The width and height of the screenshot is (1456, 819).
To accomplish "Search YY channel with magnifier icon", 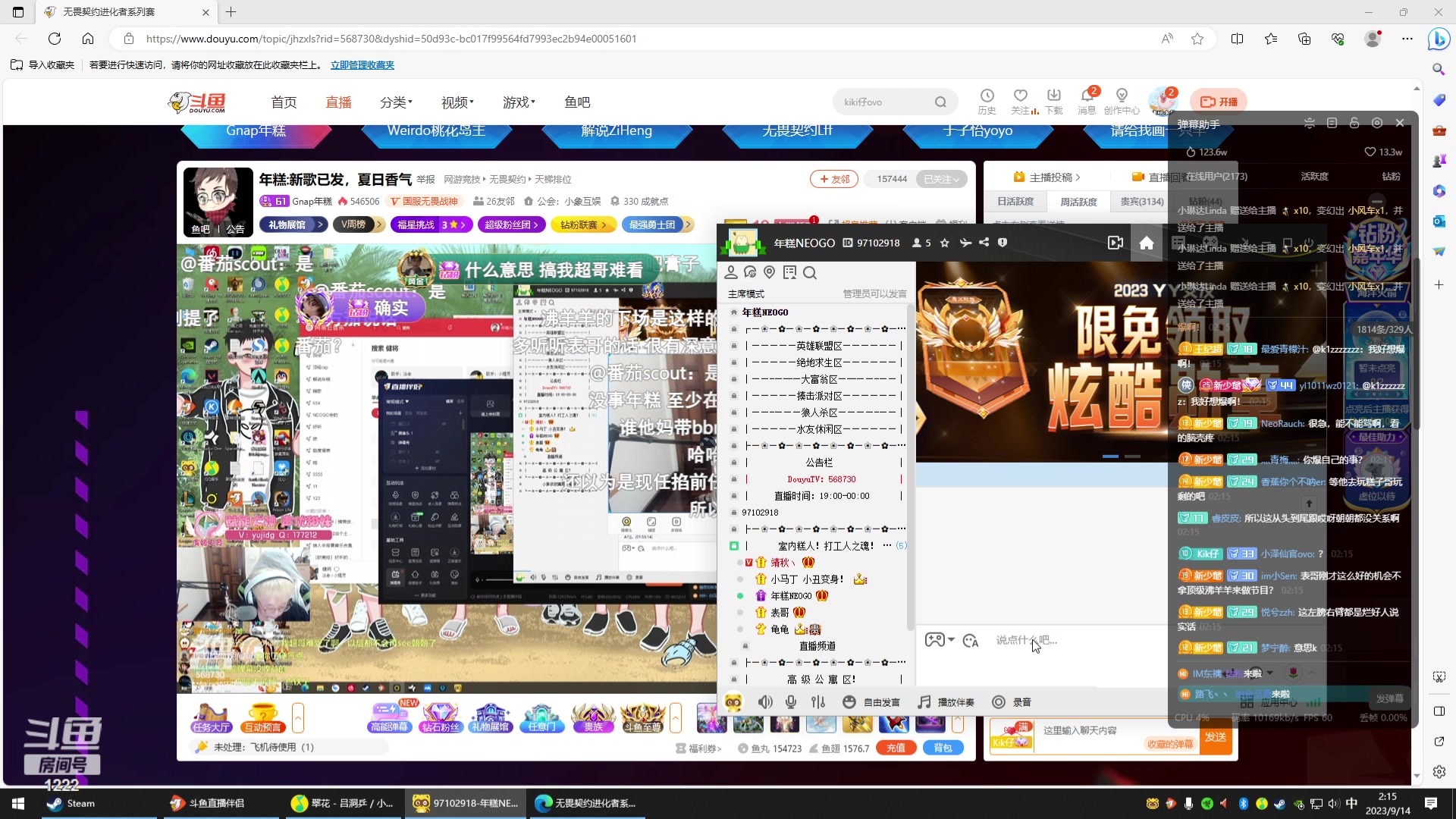I will pos(809,272).
